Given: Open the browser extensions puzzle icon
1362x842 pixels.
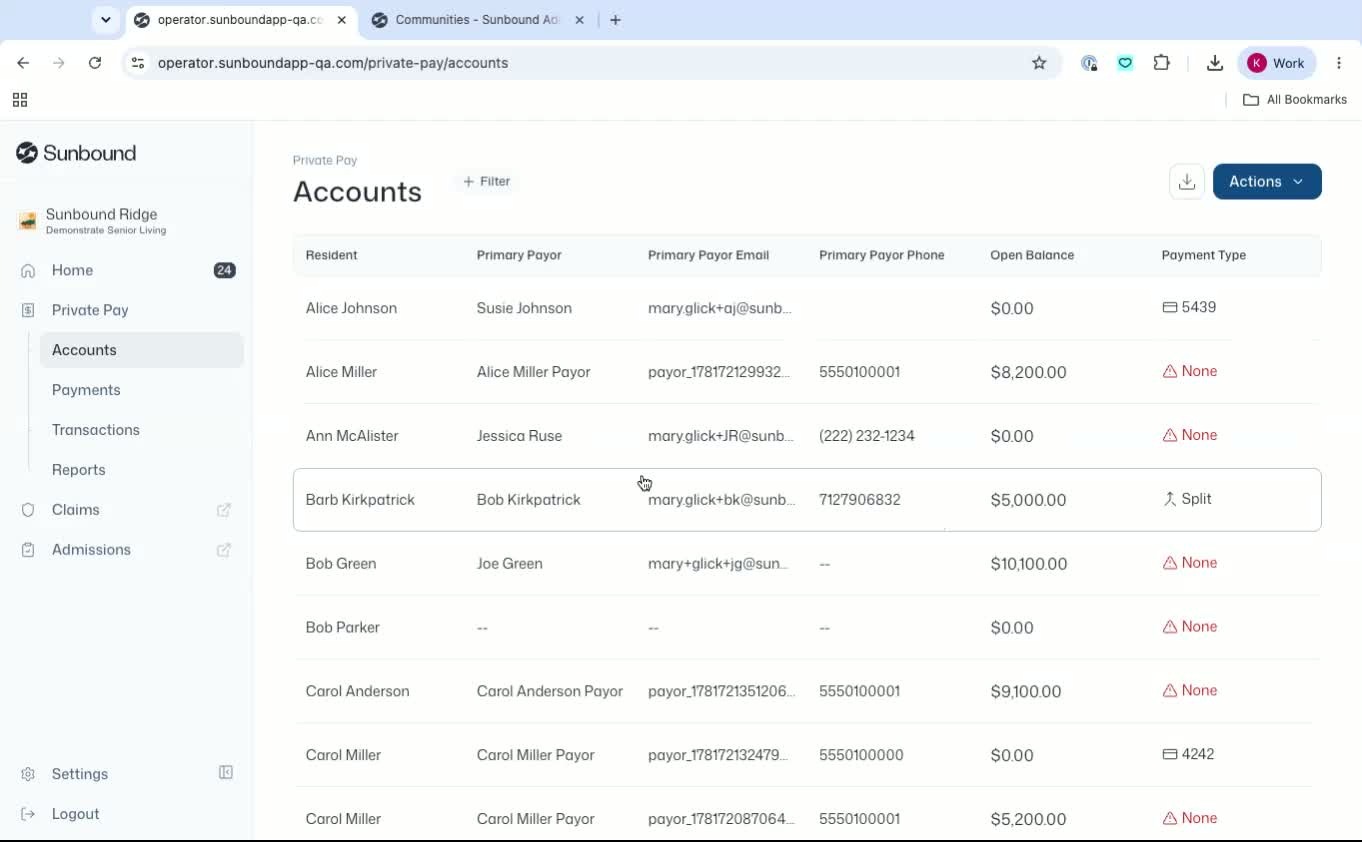Looking at the screenshot, I should (1161, 63).
